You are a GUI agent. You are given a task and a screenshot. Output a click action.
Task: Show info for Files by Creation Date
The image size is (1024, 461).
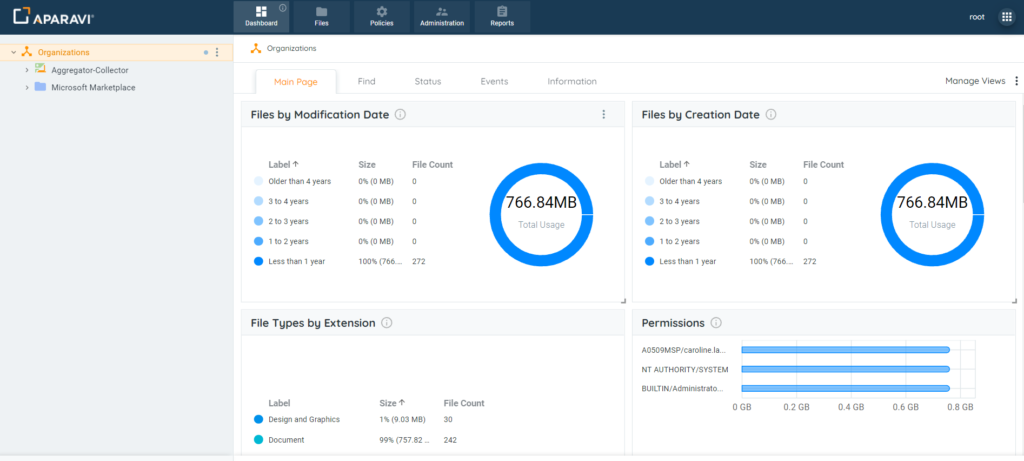point(771,114)
